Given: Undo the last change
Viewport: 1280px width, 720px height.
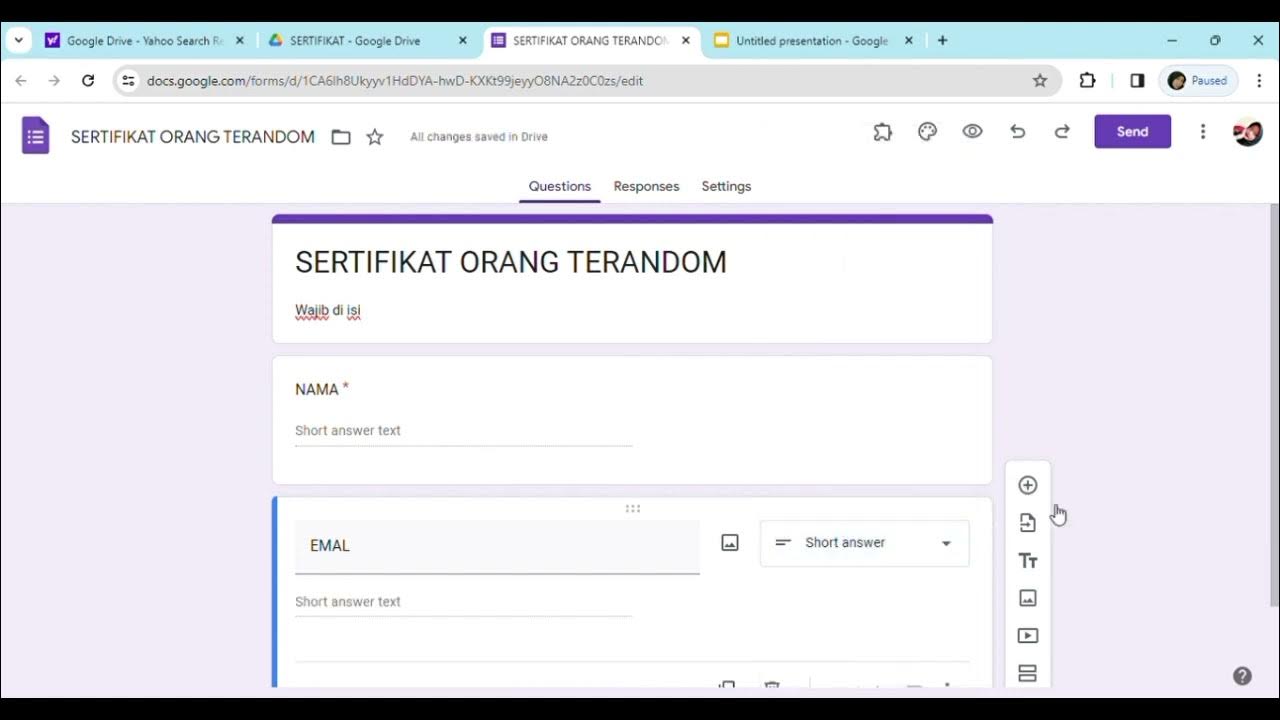Looking at the screenshot, I should pyautogui.click(x=1017, y=132).
